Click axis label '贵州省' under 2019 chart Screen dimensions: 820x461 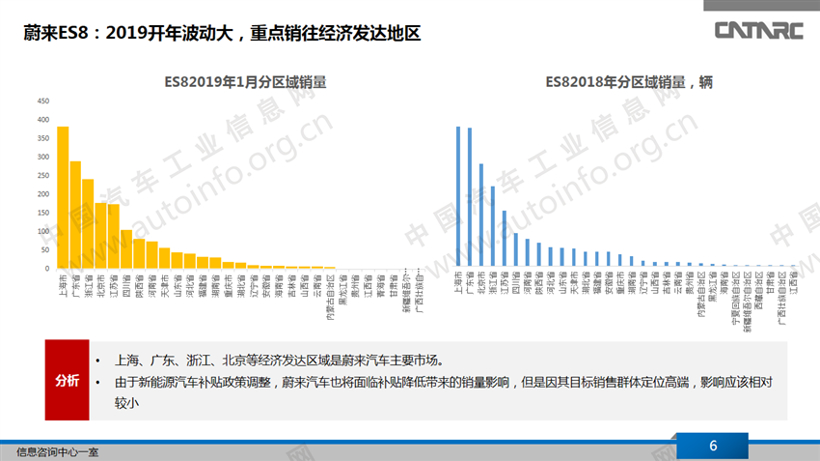coord(356,285)
